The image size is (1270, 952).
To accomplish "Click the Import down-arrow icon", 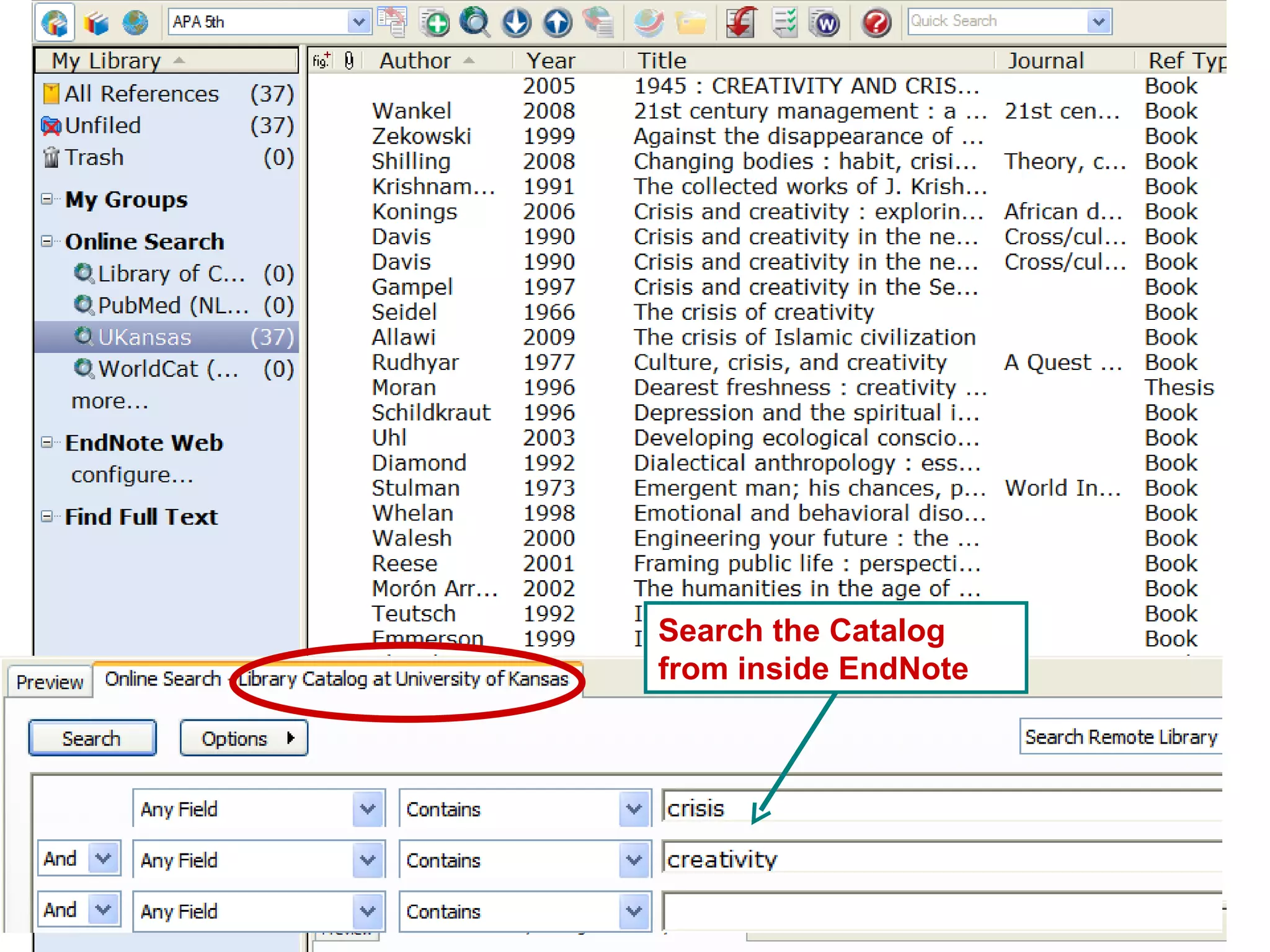I will [516, 23].
